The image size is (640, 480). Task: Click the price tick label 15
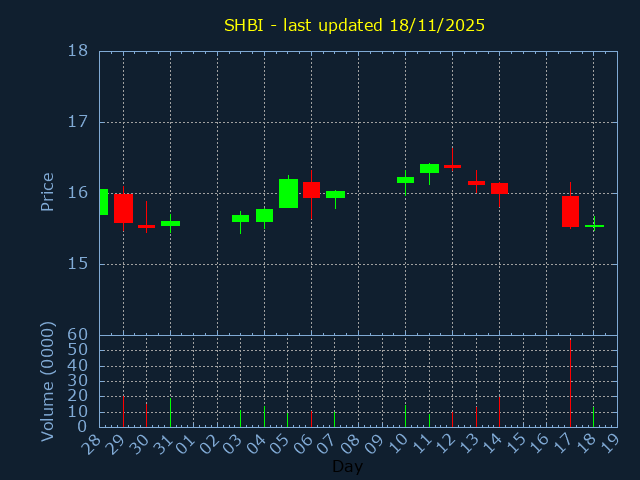77,264
